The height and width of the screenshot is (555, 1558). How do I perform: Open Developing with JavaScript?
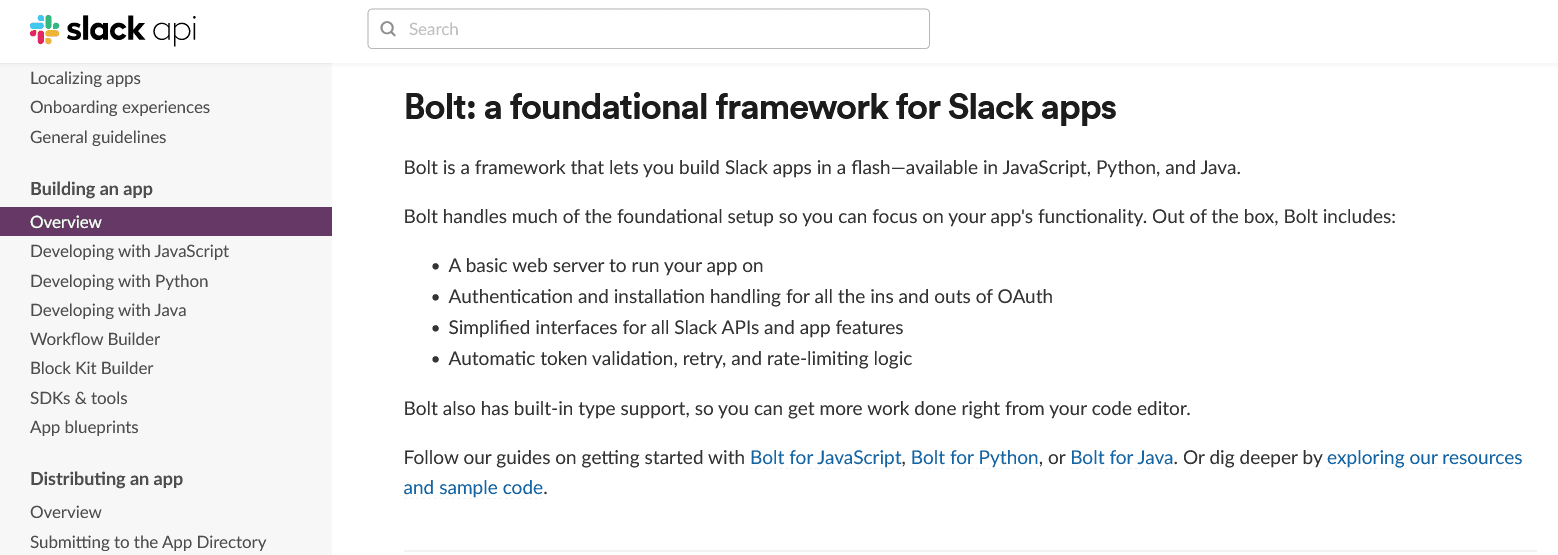[129, 251]
